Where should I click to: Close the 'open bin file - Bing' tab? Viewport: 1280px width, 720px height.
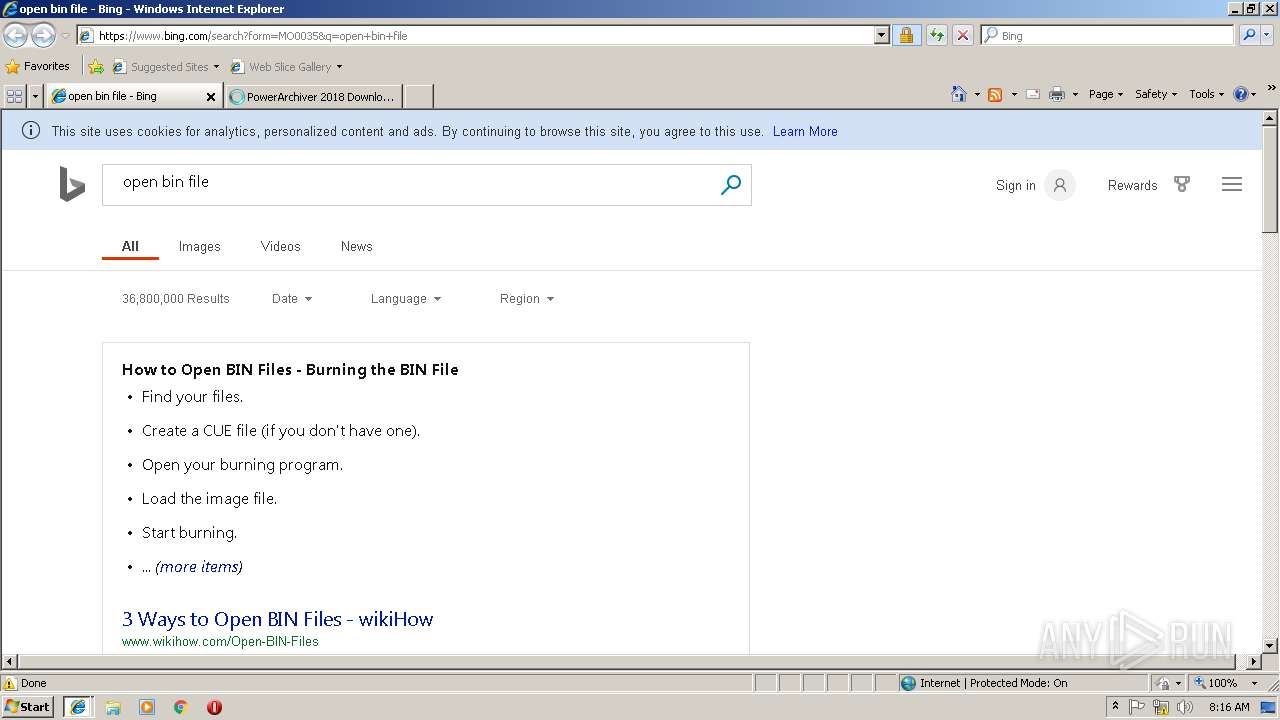pos(211,97)
